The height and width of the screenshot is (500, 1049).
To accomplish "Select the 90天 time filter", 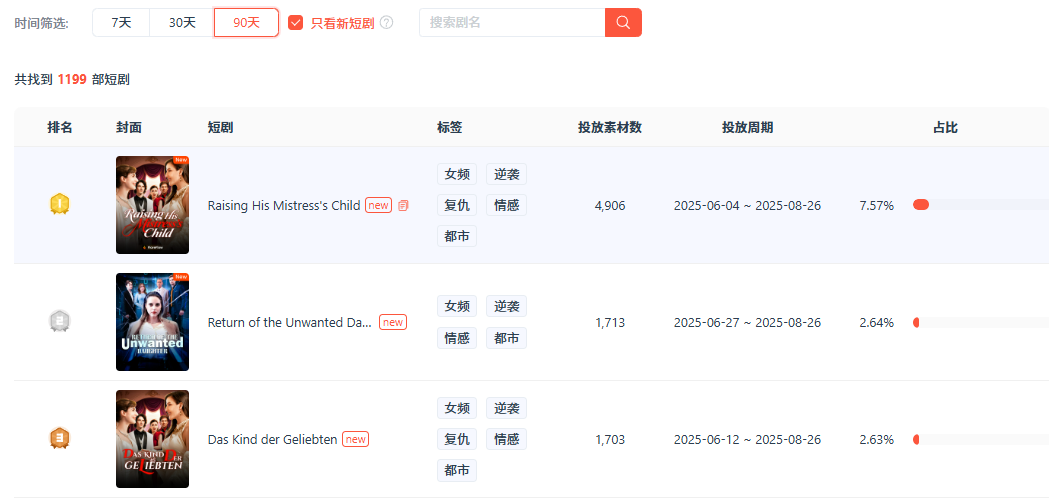I will pos(246,22).
